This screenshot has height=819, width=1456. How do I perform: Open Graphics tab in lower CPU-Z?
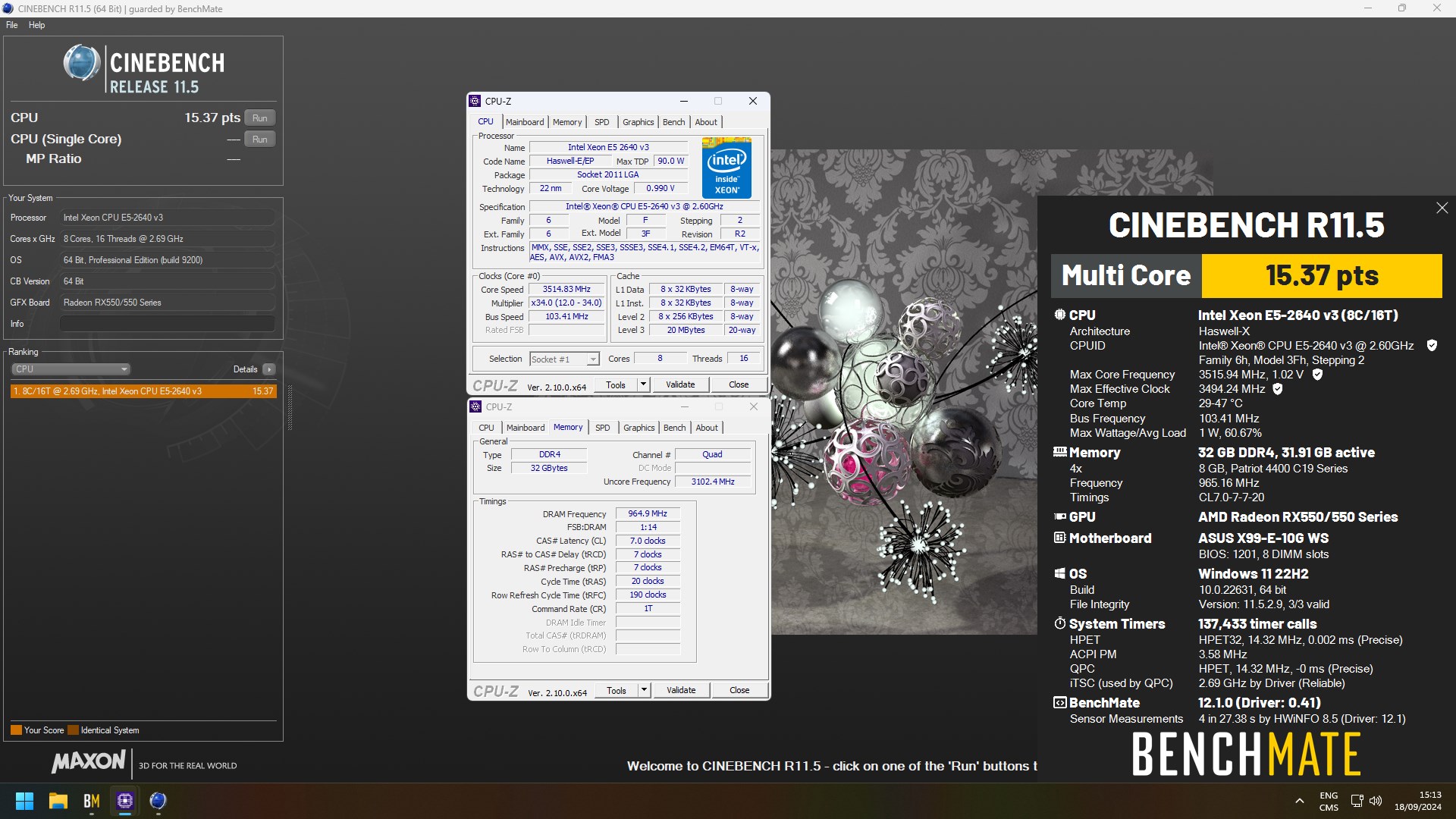tap(639, 428)
